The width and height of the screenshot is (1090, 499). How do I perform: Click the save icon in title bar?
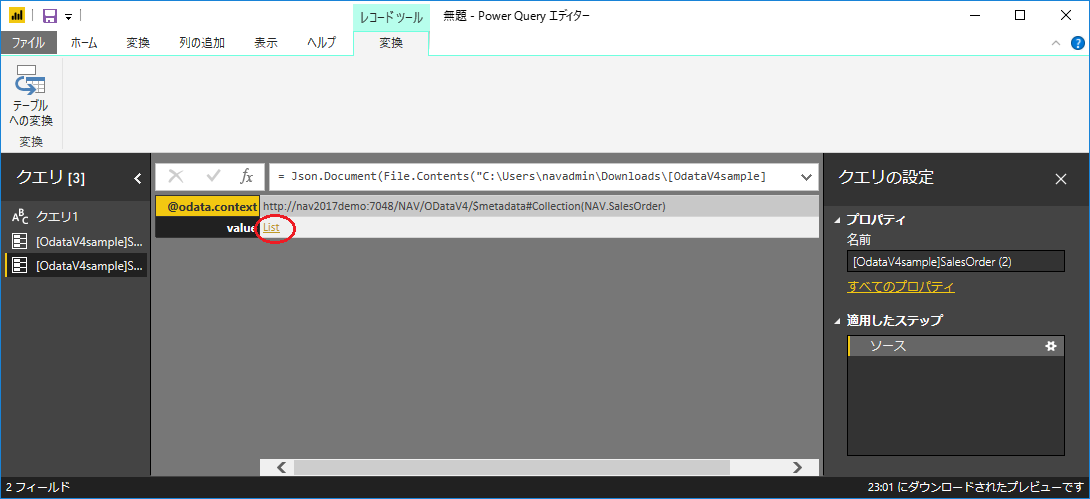pyautogui.click(x=50, y=15)
